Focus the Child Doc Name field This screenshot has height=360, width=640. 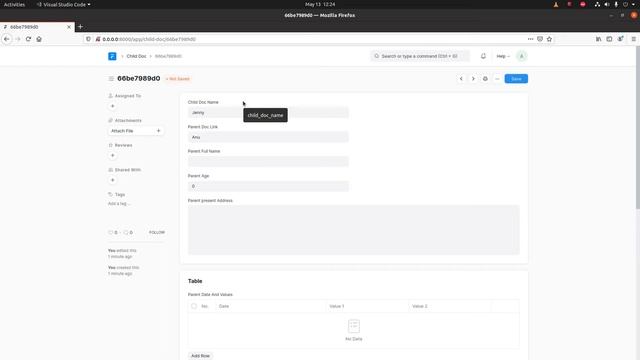point(268,113)
